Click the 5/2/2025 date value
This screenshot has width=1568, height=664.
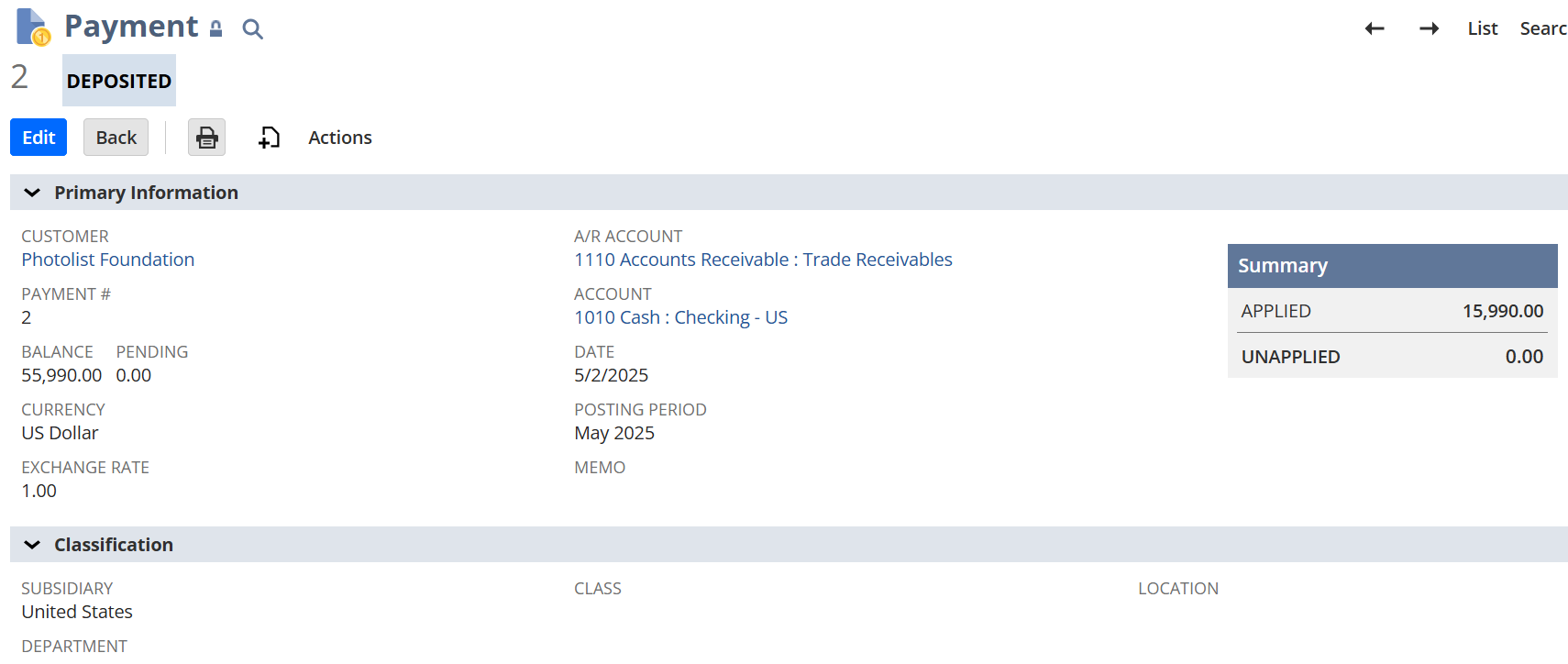tap(611, 375)
